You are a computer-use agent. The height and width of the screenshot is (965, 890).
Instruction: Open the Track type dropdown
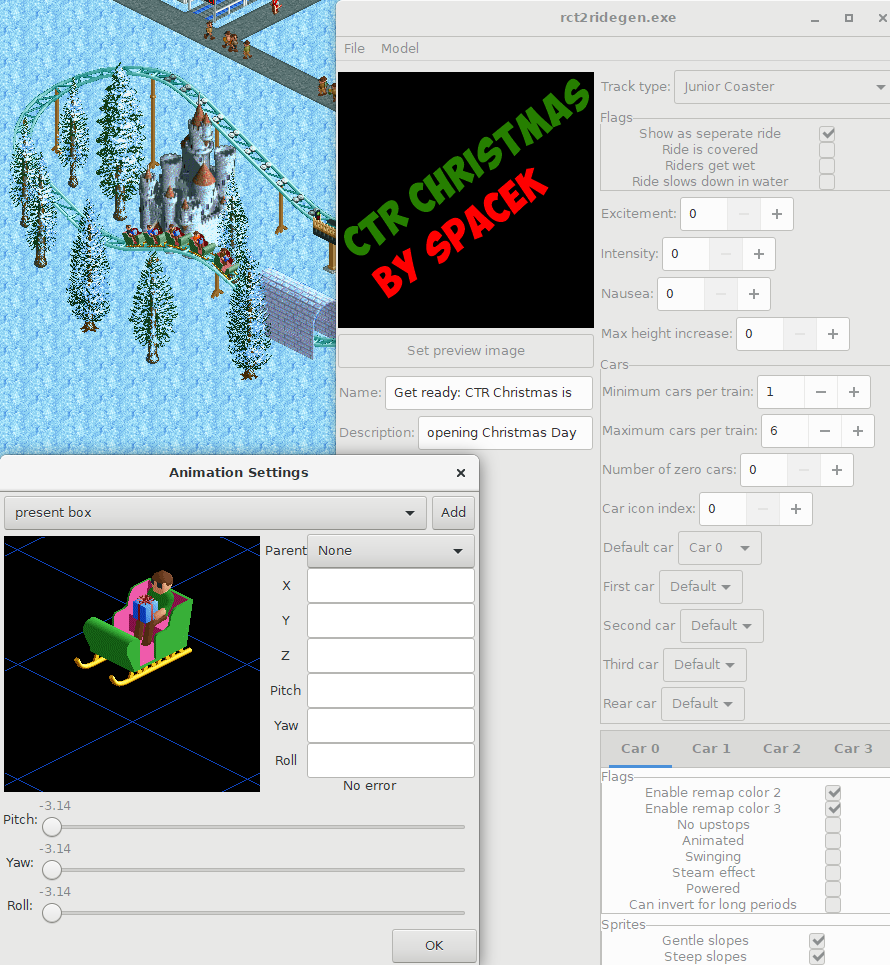click(x=782, y=87)
